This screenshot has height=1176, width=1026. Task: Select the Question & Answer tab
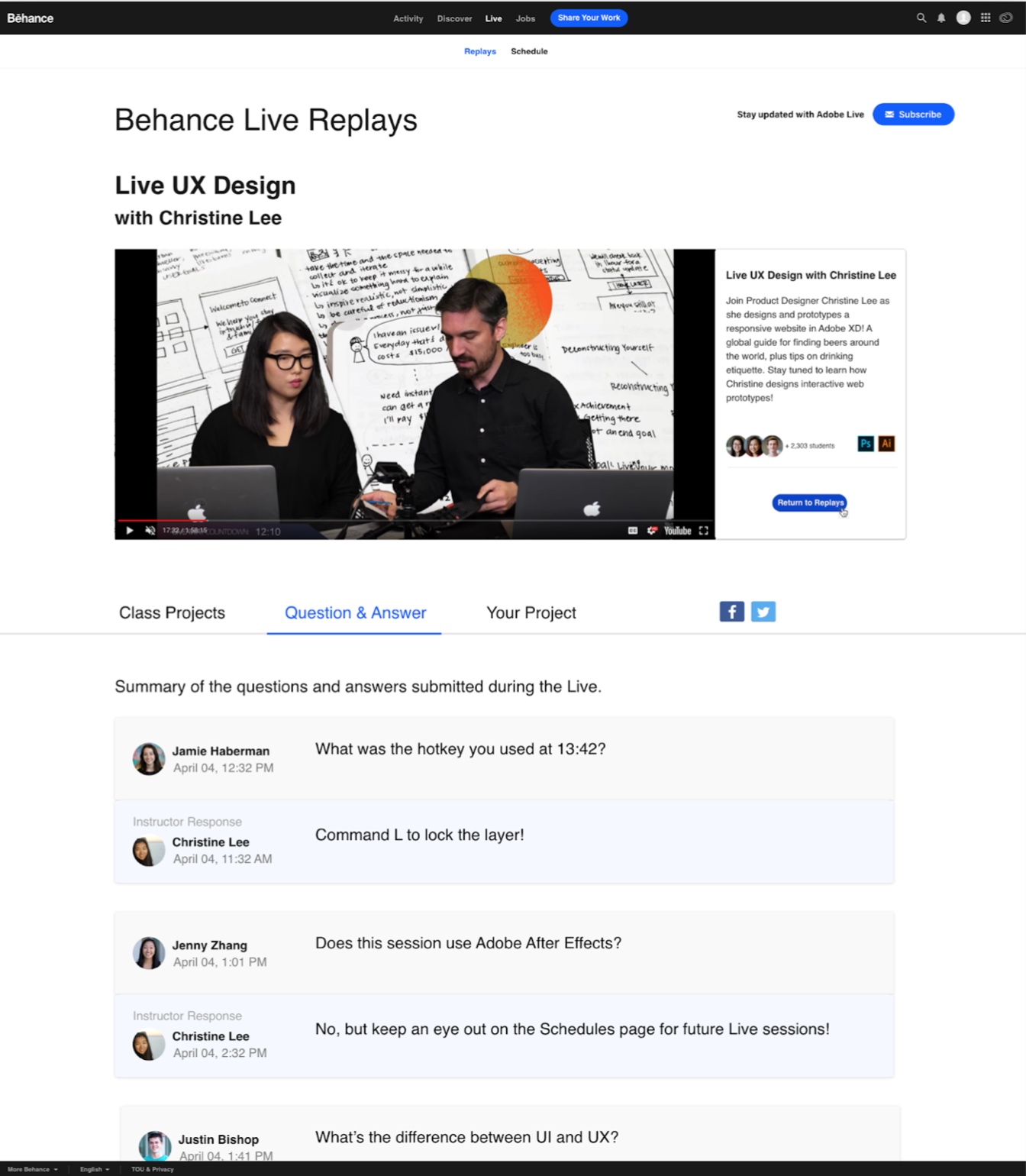pos(355,612)
